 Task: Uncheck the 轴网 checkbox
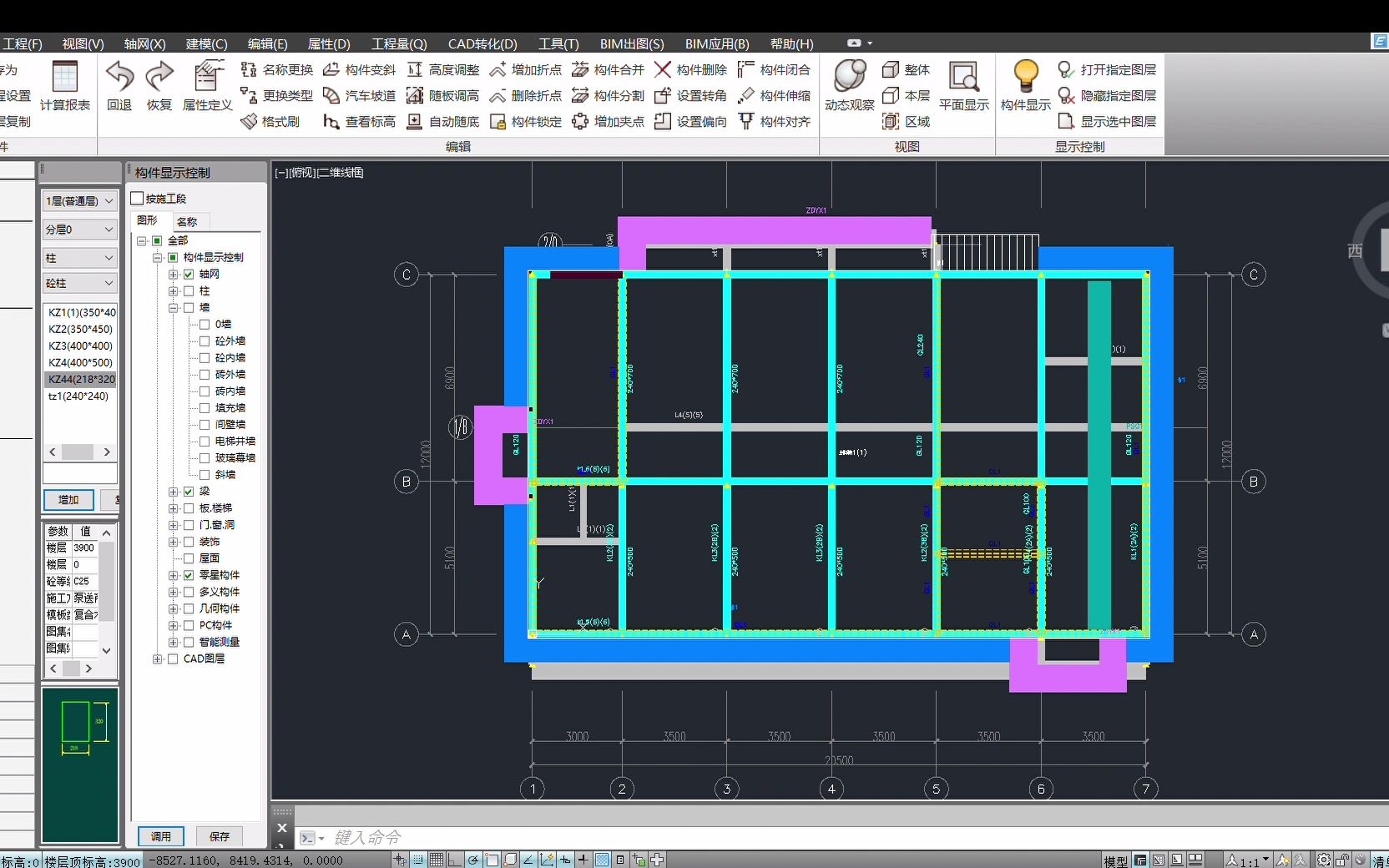tap(189, 274)
